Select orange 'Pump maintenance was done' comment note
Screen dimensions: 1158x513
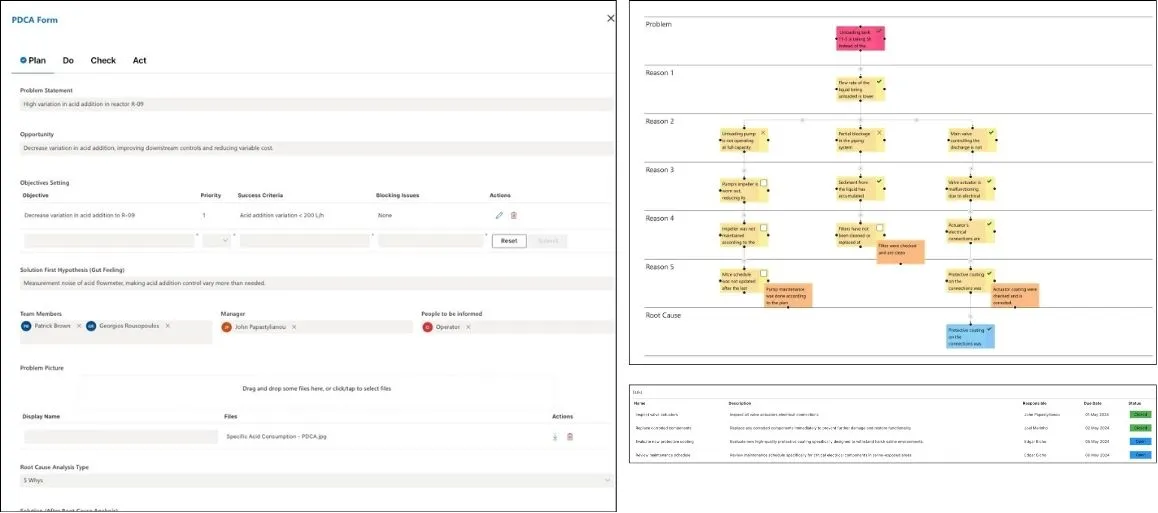coord(788,295)
